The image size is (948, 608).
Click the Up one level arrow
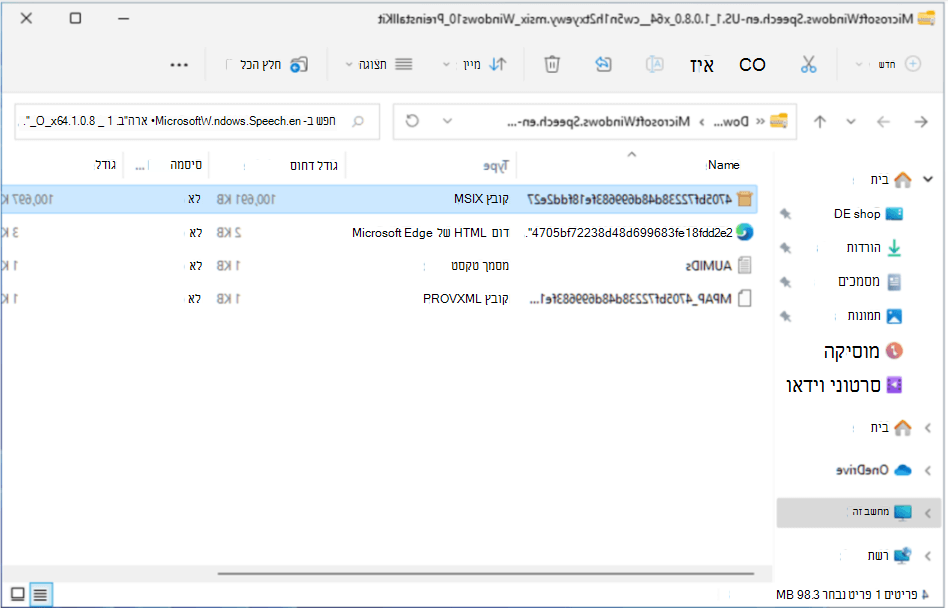point(820,121)
